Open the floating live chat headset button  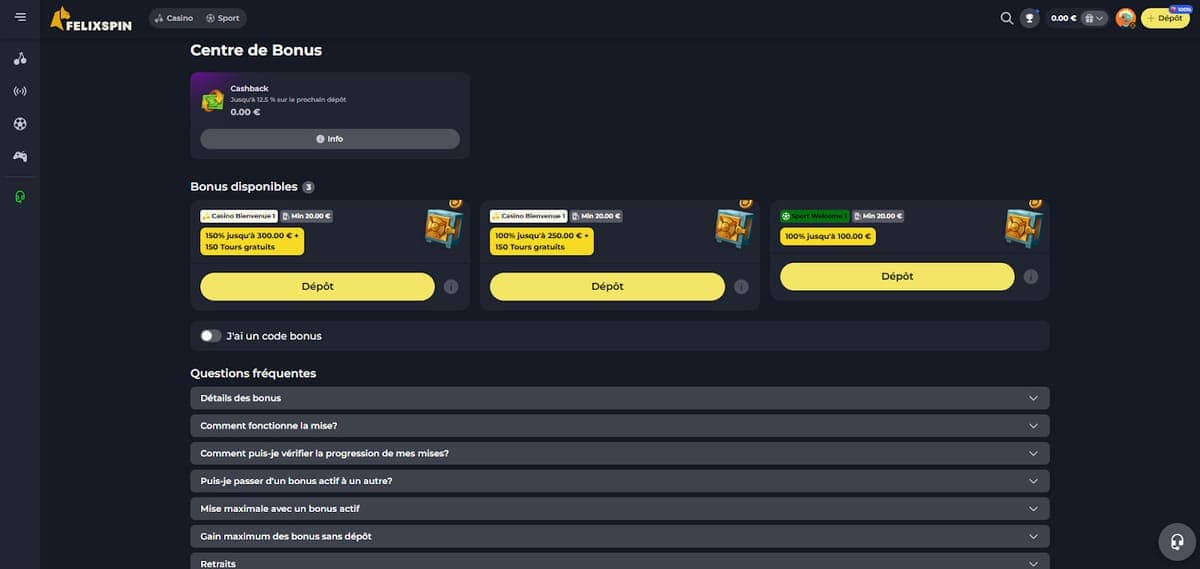[1177, 541]
